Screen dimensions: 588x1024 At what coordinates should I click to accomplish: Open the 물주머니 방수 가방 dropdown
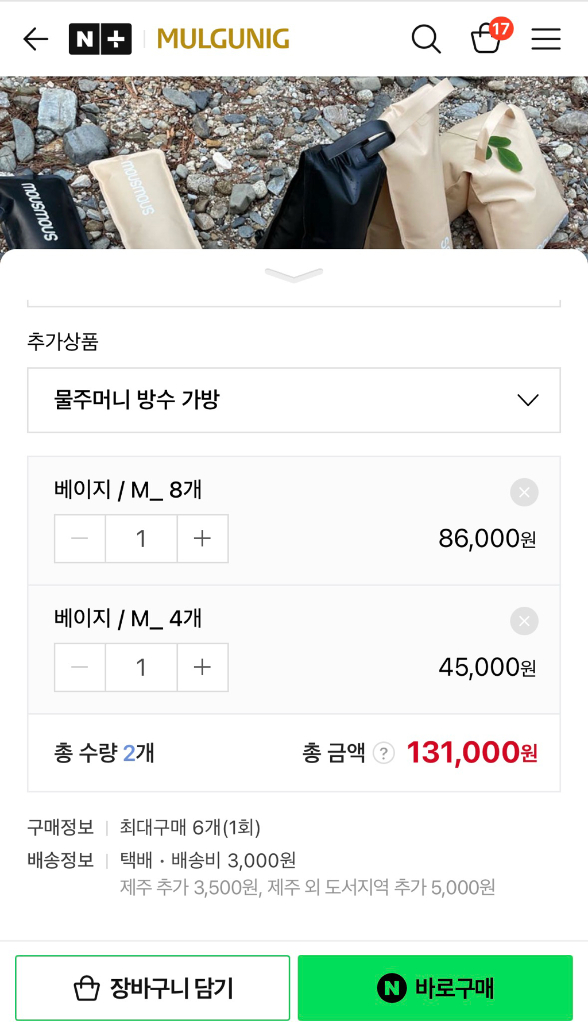coord(294,400)
